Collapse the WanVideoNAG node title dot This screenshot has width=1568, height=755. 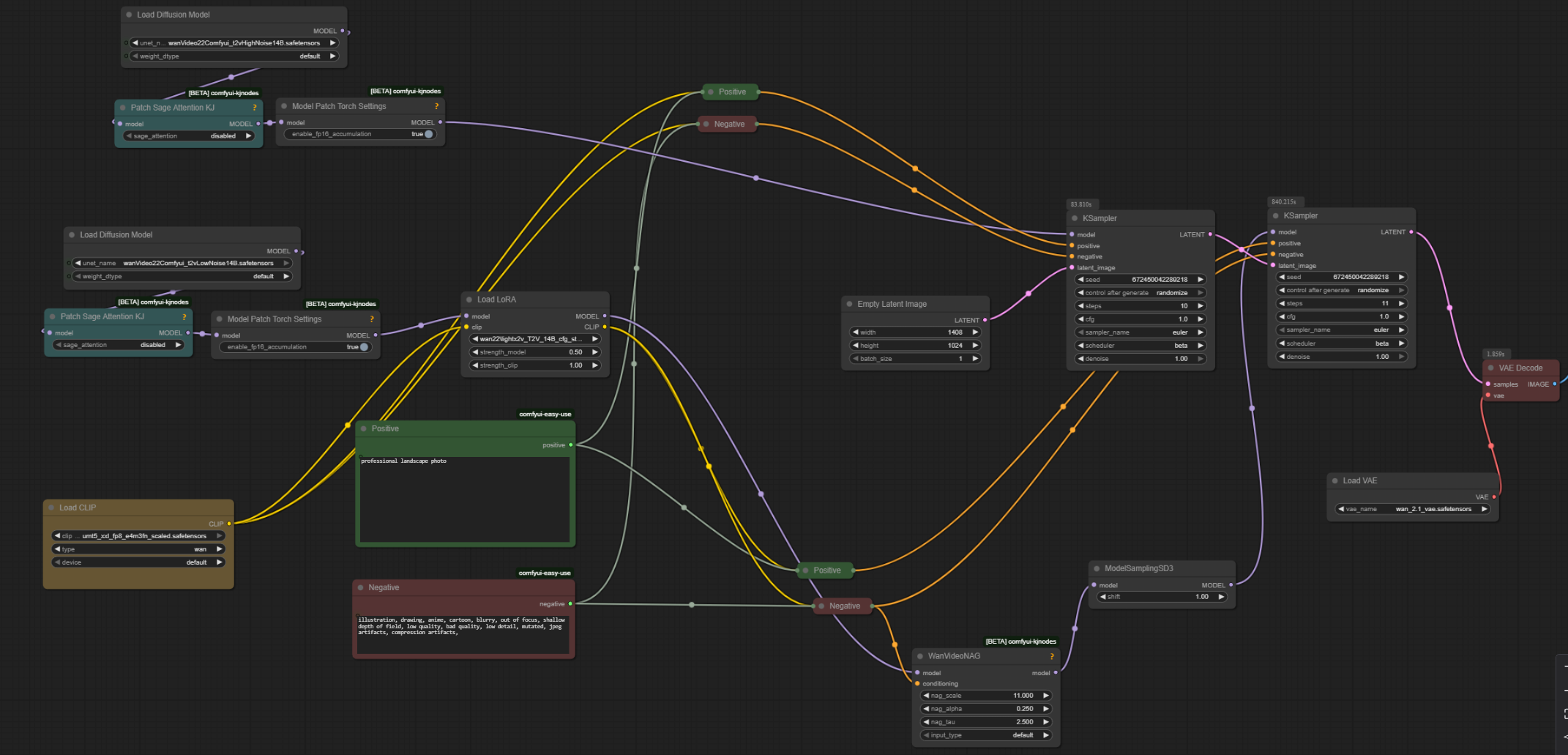pyautogui.click(x=920, y=656)
